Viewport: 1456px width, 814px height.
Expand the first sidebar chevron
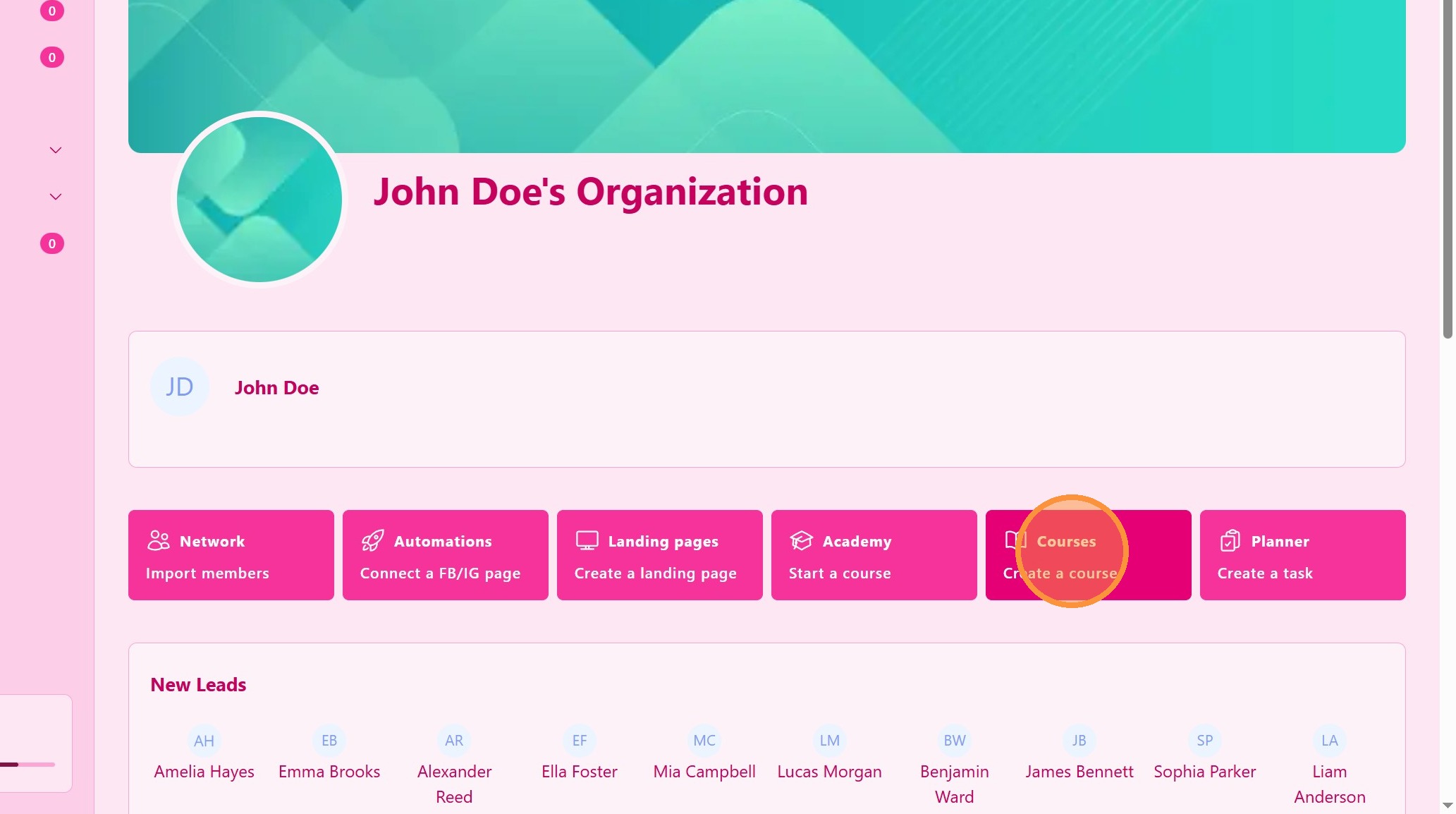pyautogui.click(x=56, y=150)
